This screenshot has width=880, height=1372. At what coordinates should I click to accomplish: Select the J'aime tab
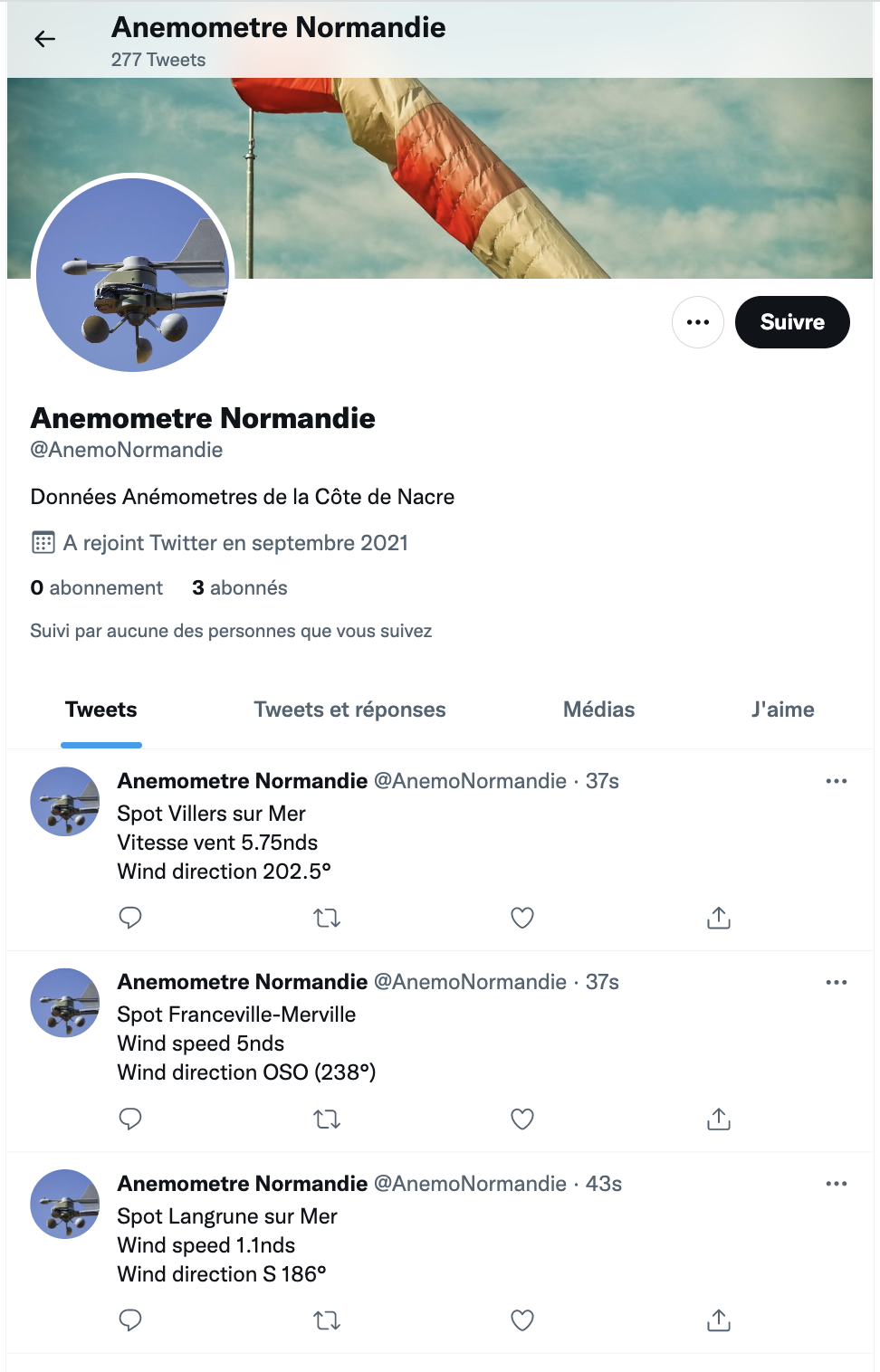pyautogui.click(x=782, y=710)
